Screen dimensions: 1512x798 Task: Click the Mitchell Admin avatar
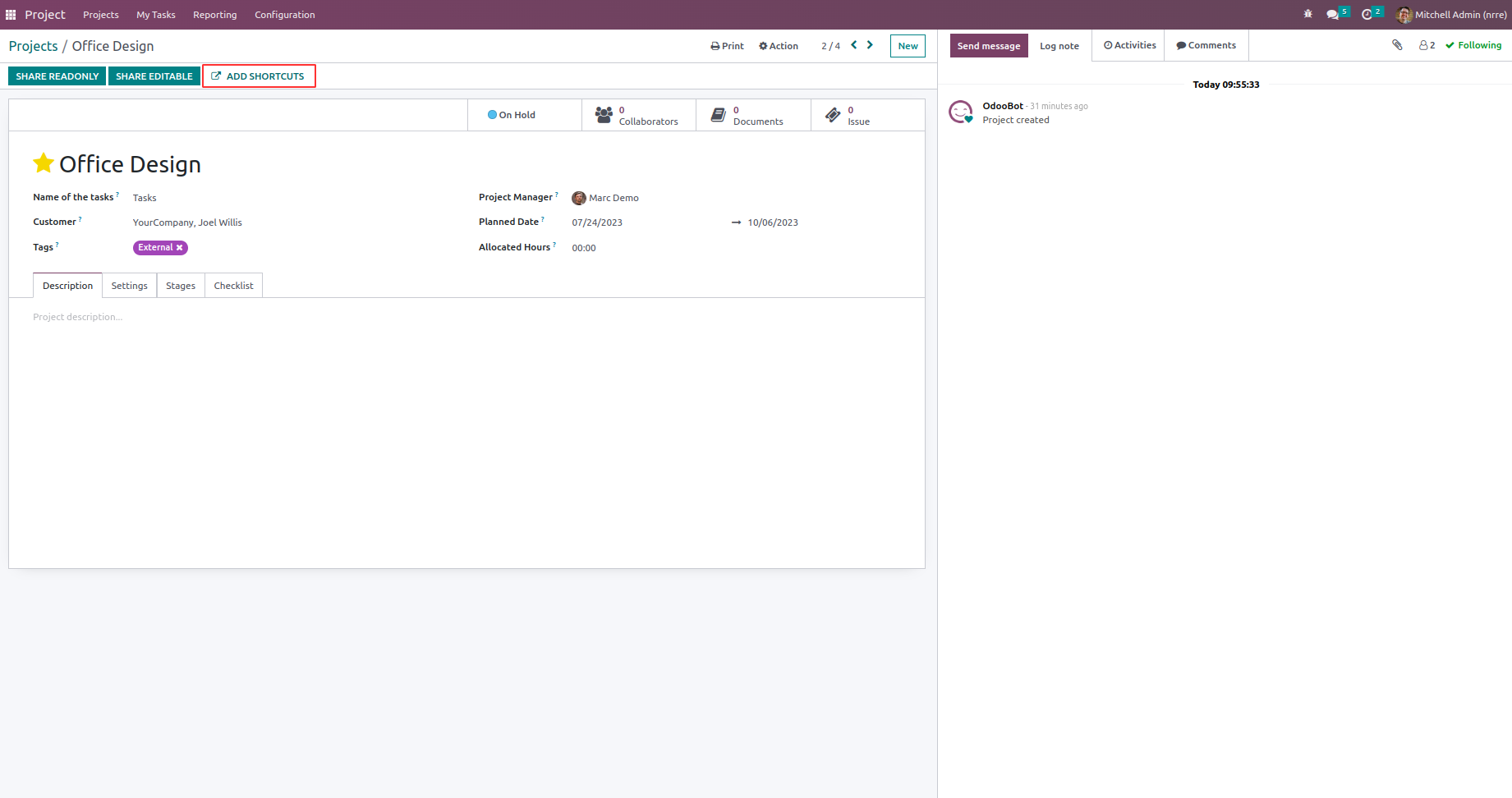(1404, 15)
